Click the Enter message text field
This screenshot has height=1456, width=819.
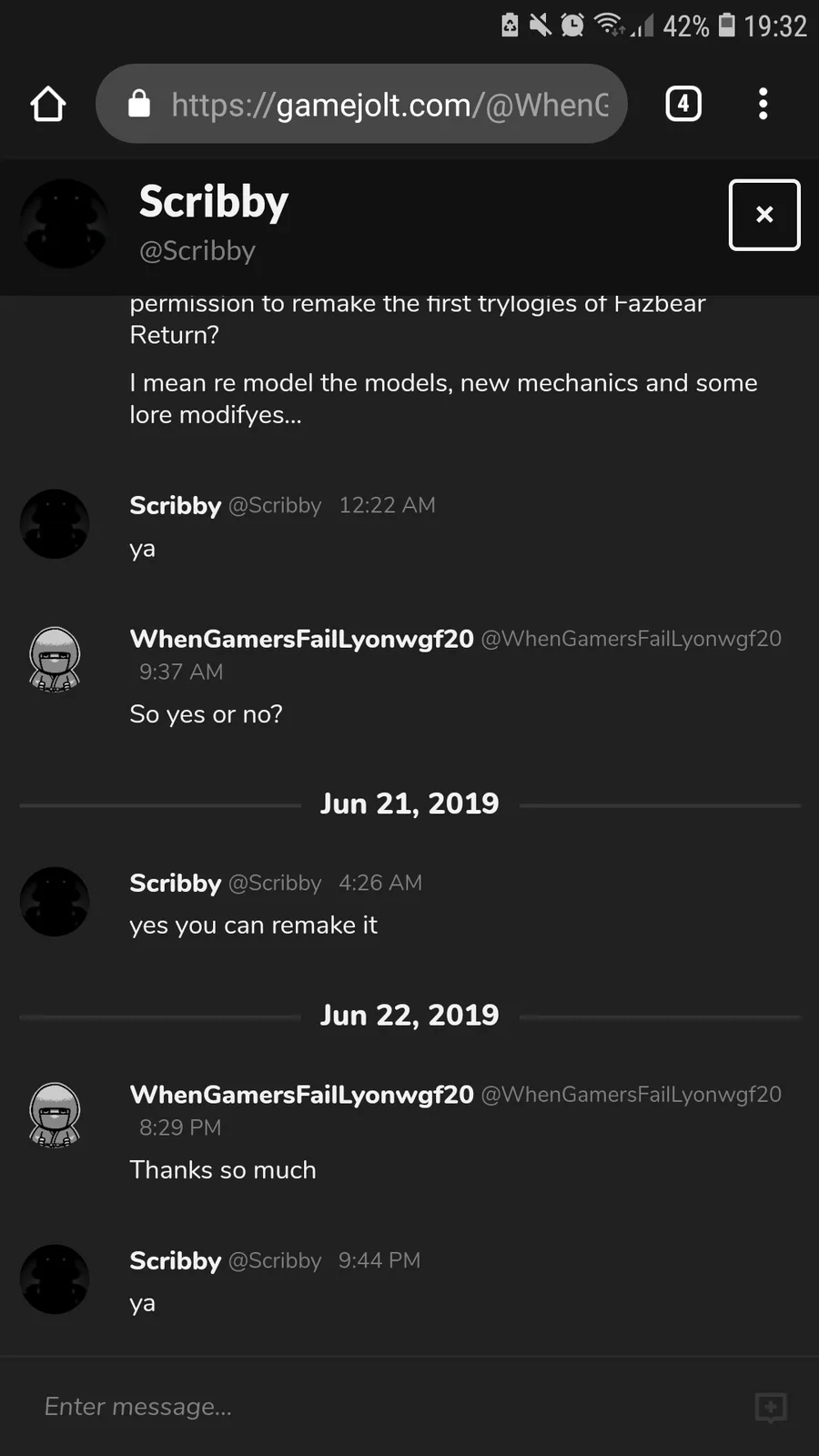(382, 1407)
